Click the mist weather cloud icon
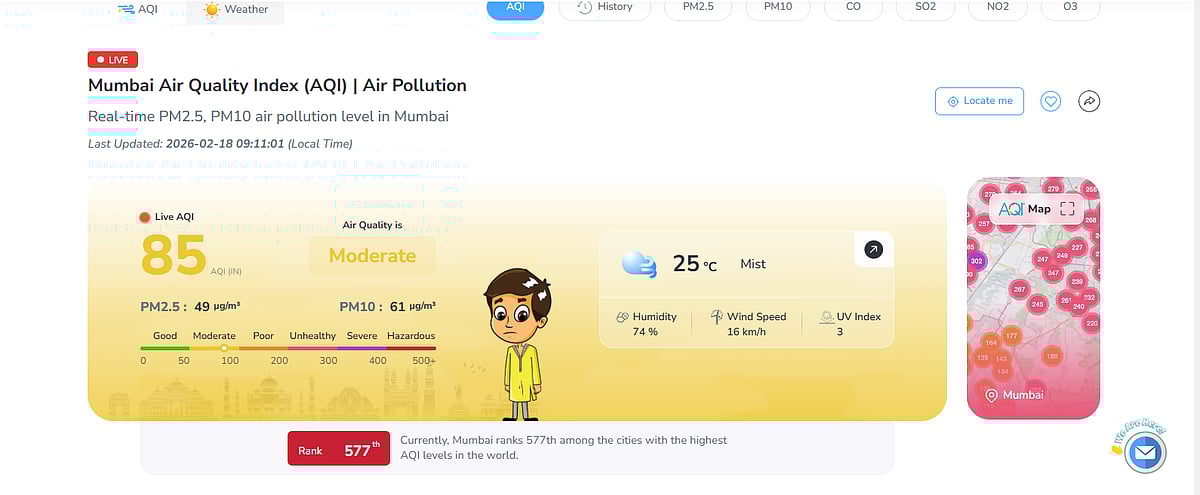This screenshot has width=1200, height=495. point(639,264)
